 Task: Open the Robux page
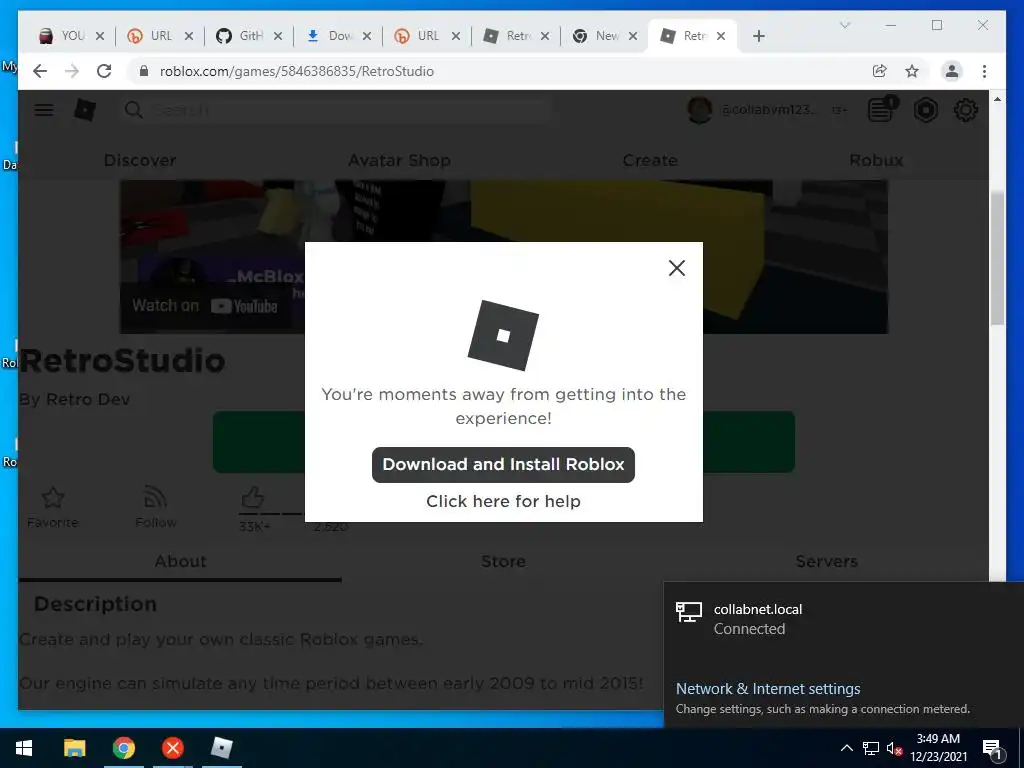click(876, 160)
